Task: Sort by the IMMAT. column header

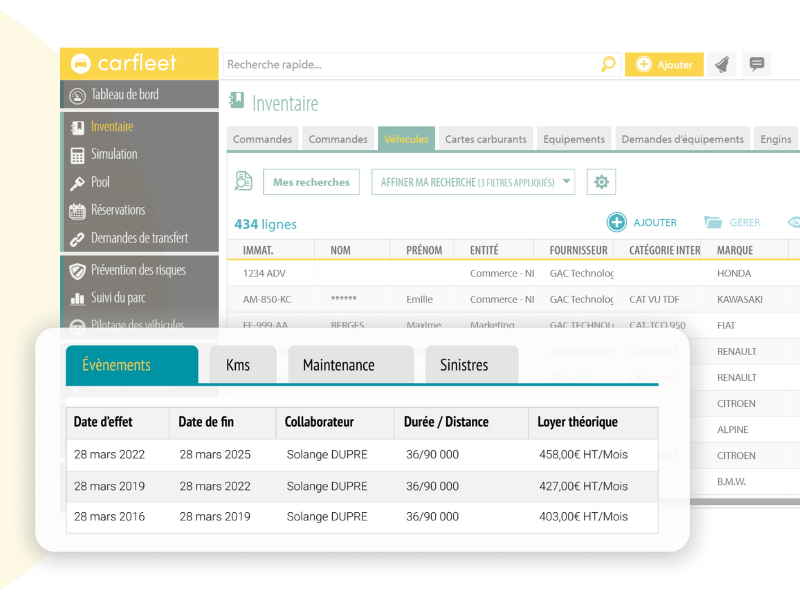Action: [x=258, y=250]
